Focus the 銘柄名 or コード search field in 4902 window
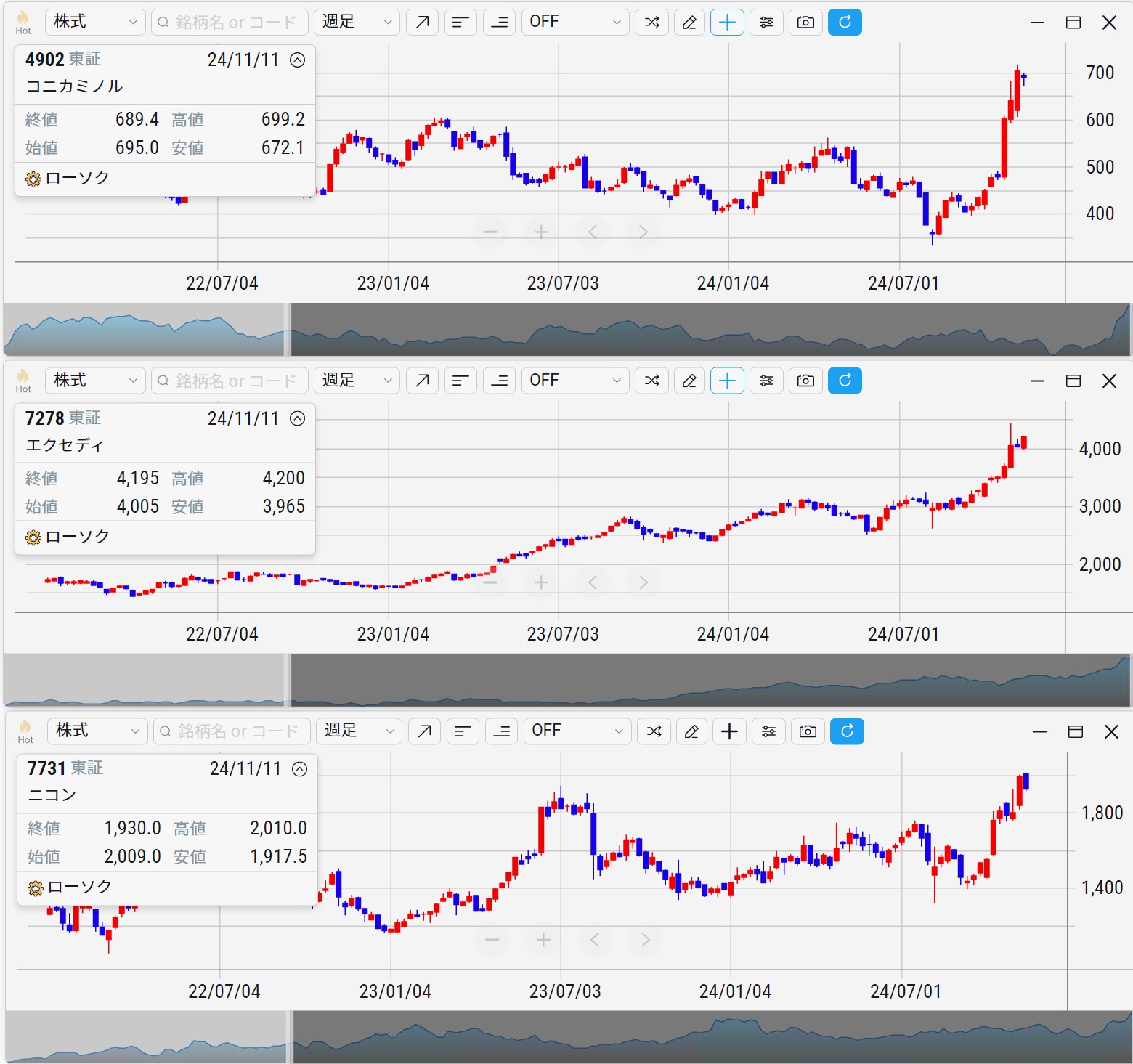Viewport: 1133px width, 1064px height. [230, 22]
